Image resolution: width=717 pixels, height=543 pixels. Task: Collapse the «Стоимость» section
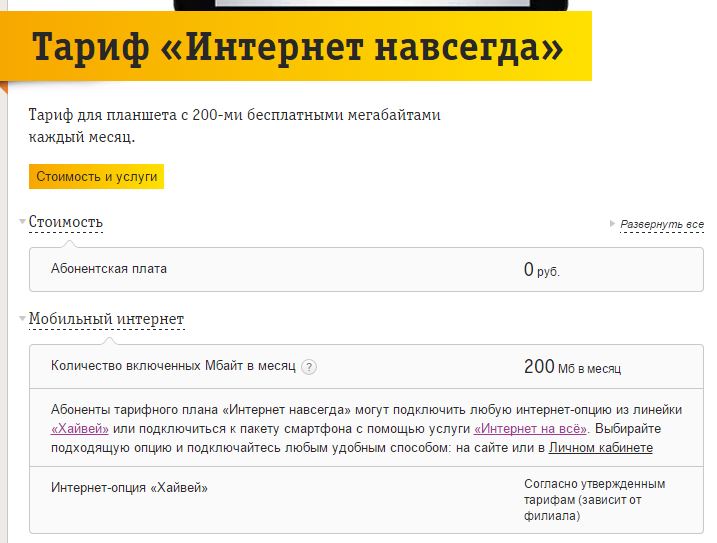[65, 222]
